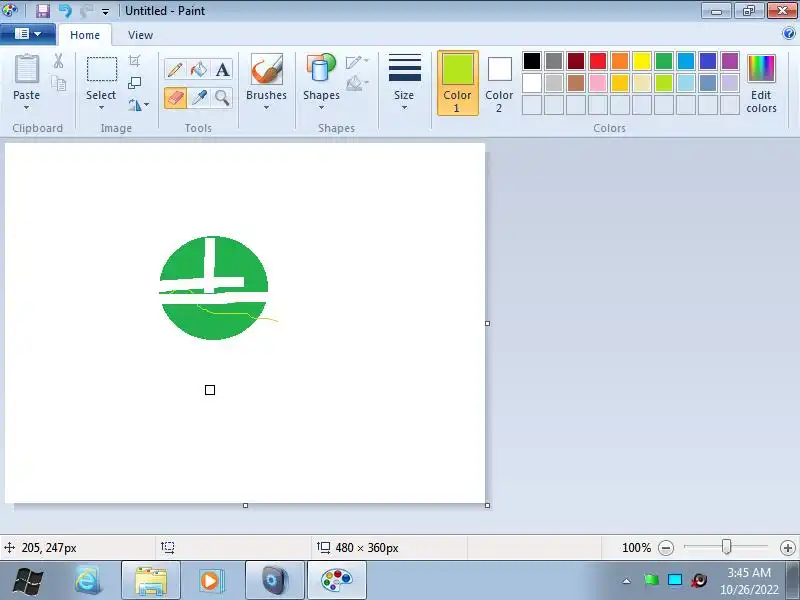800x600 pixels.
Task: Select the Pencil tool
Action: [x=175, y=69]
